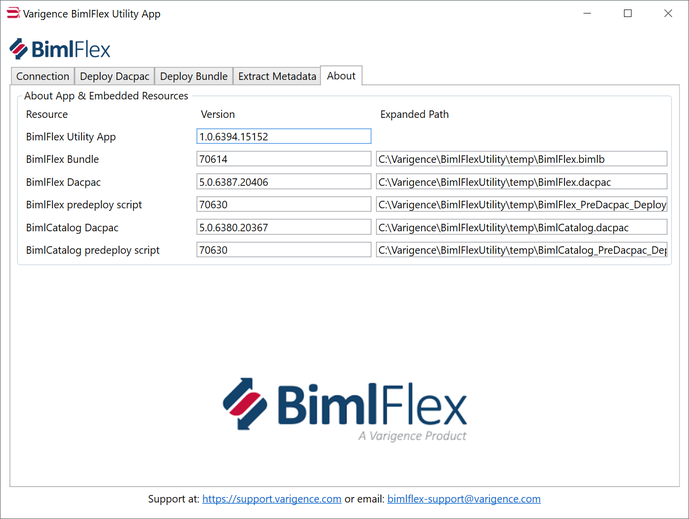Click the bimlflex-support@varigence.com email link

point(464,499)
